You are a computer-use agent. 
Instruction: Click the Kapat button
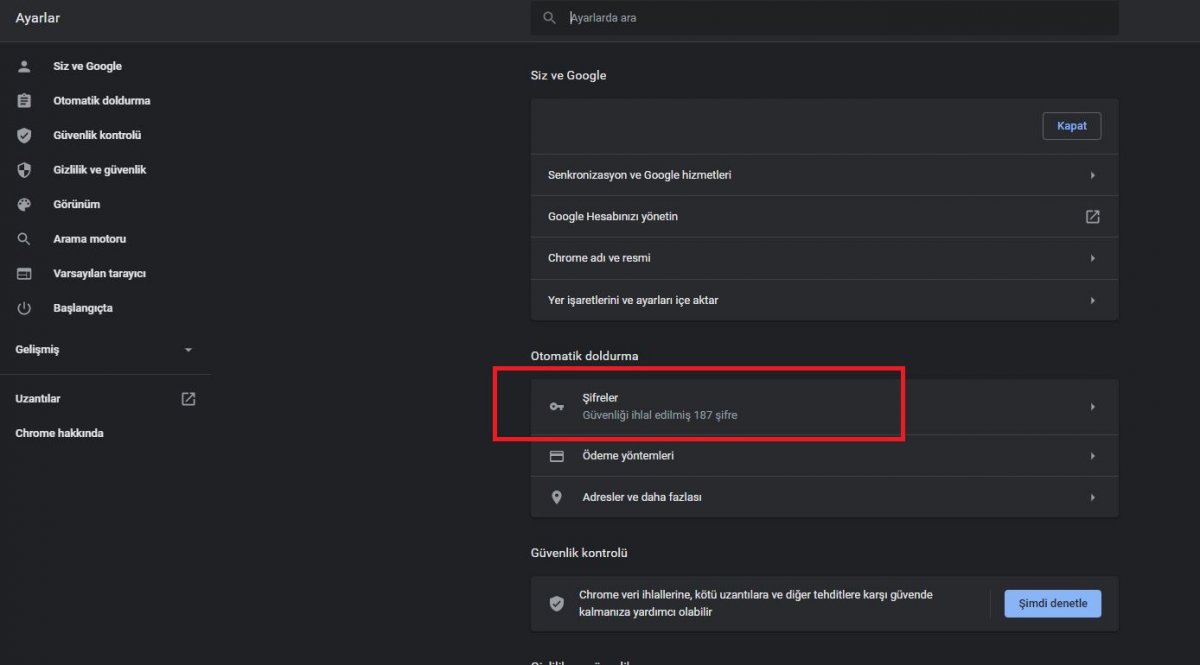(1072, 126)
